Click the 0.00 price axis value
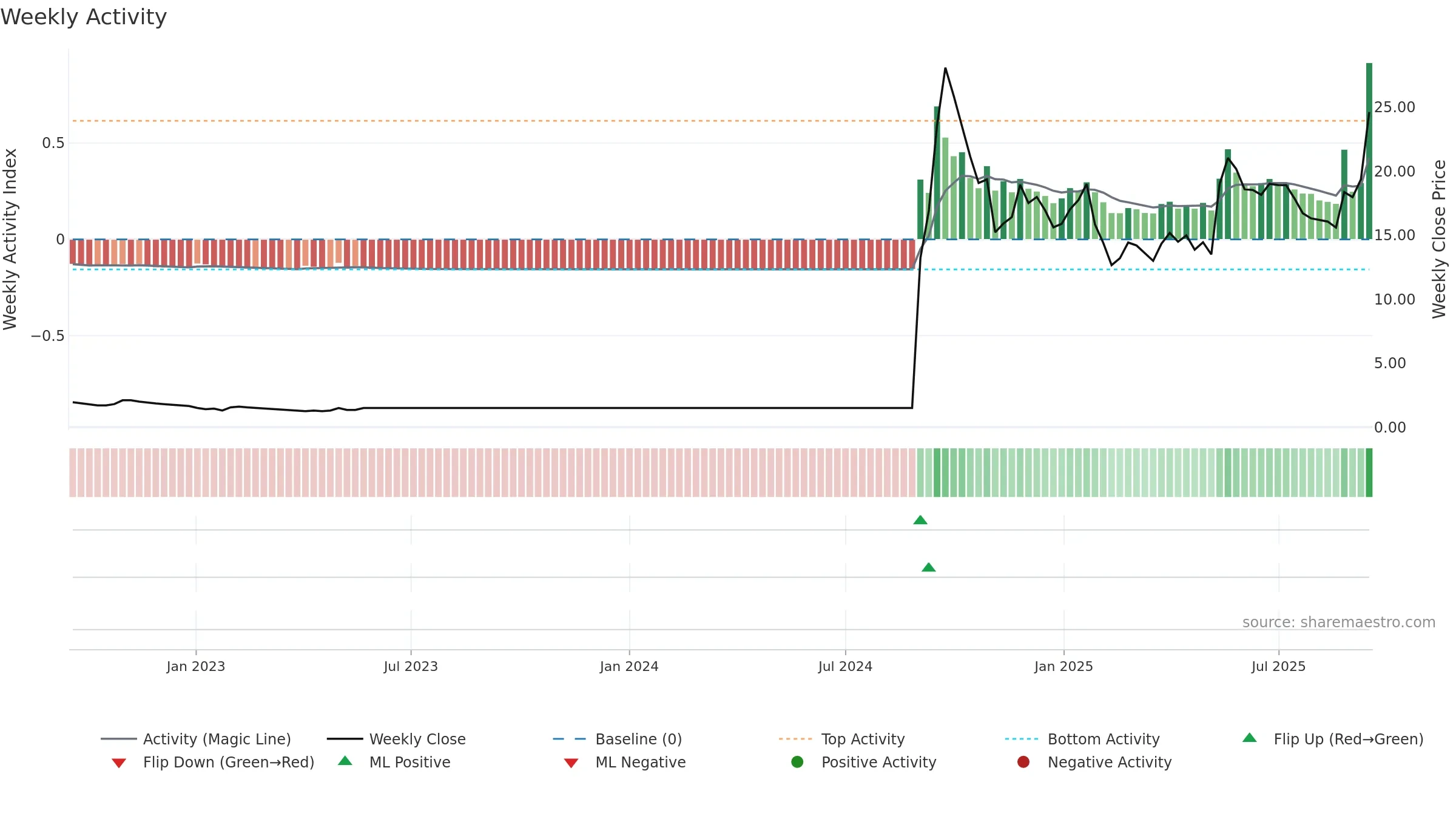The image size is (1456, 819). pos(1389,428)
